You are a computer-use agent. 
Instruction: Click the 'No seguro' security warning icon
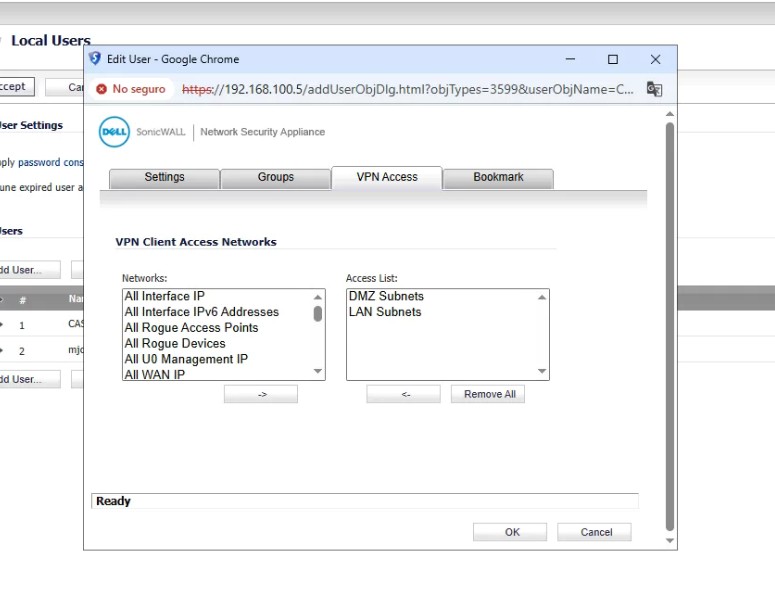[x=101, y=89]
